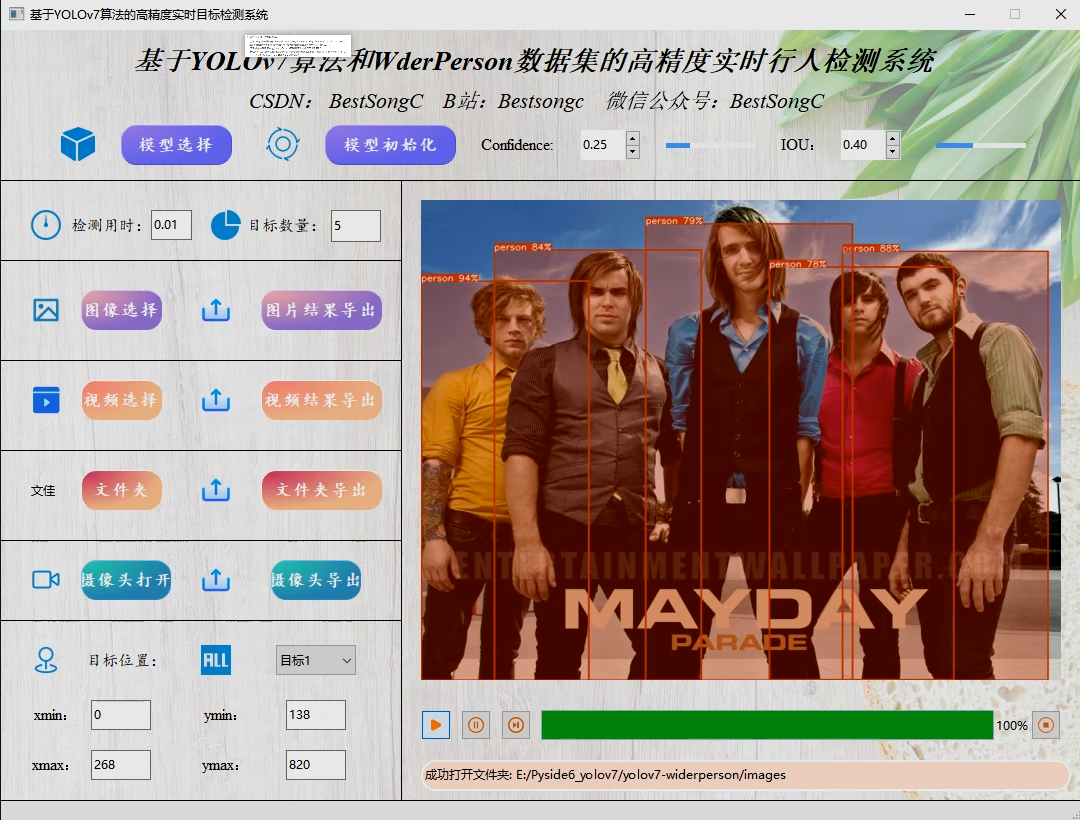Pause detection with the pause button
The width and height of the screenshot is (1080, 820).
click(476, 725)
